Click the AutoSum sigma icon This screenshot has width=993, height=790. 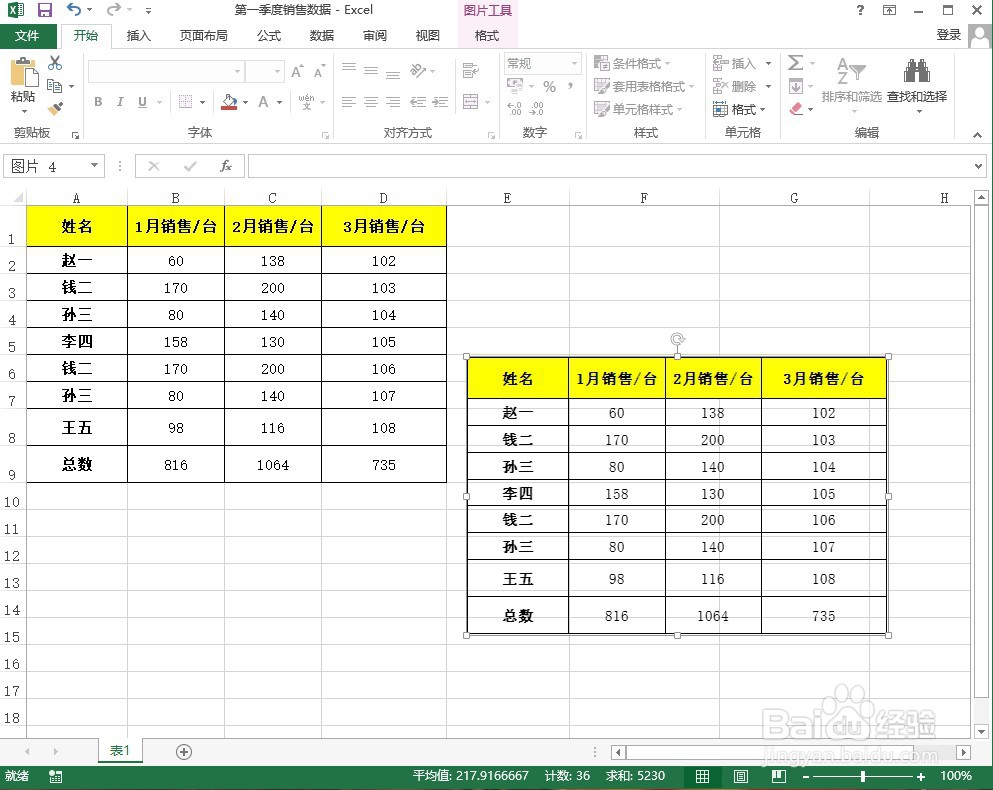[796, 62]
